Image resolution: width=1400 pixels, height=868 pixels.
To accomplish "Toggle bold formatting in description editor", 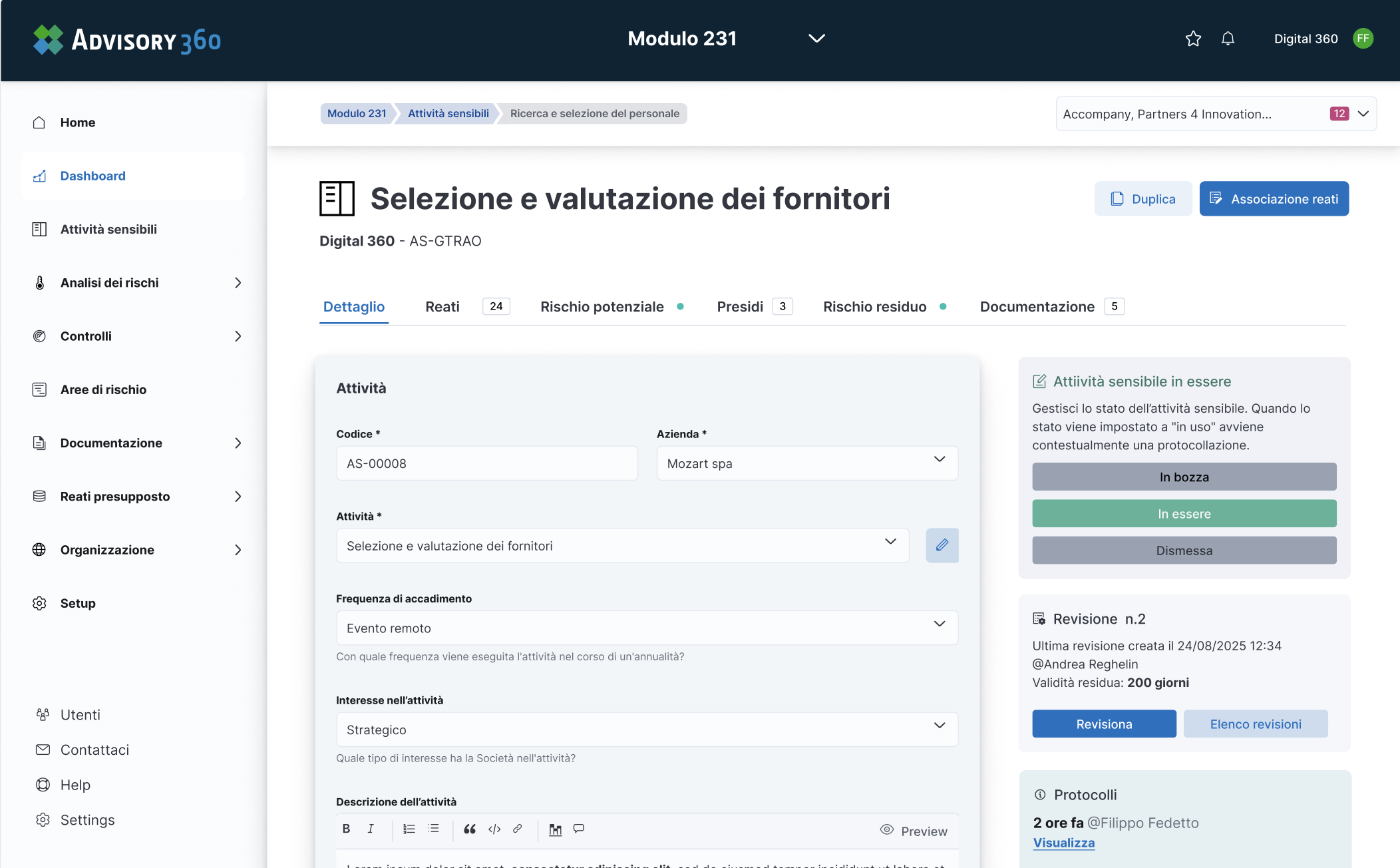I will tap(346, 829).
